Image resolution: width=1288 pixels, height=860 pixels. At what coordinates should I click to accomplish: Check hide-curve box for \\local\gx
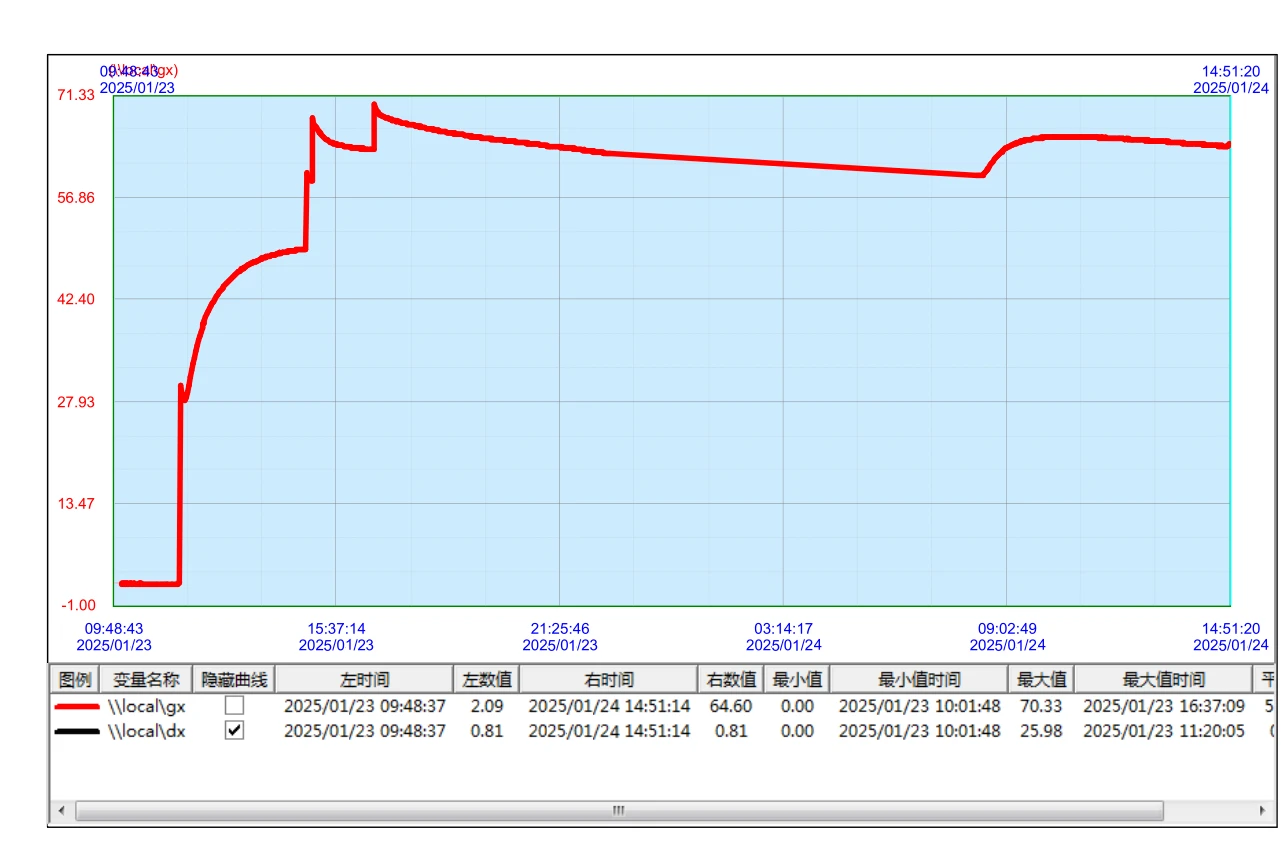tap(234, 705)
